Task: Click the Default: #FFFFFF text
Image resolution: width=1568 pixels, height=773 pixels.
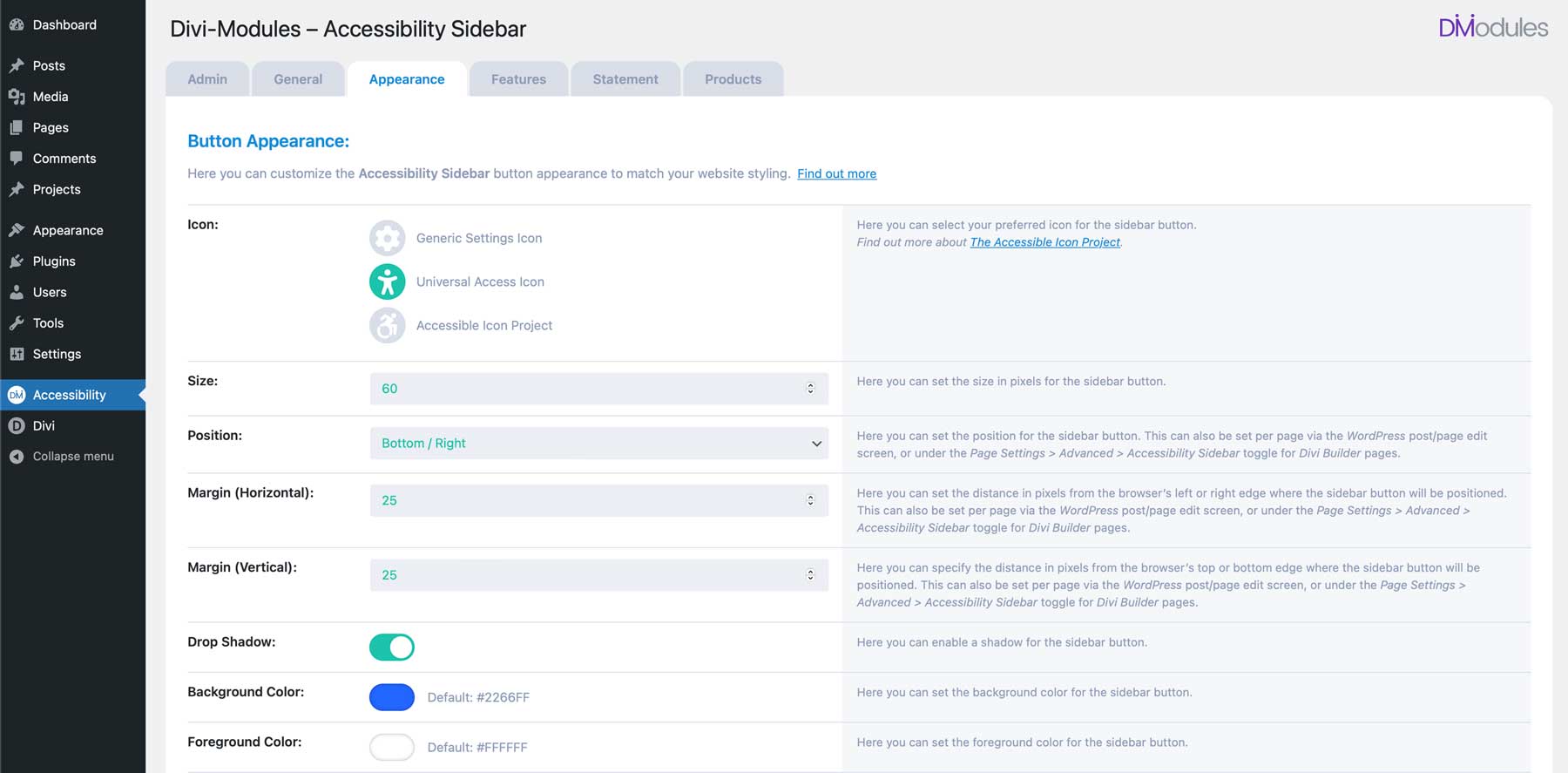Action: [x=477, y=747]
